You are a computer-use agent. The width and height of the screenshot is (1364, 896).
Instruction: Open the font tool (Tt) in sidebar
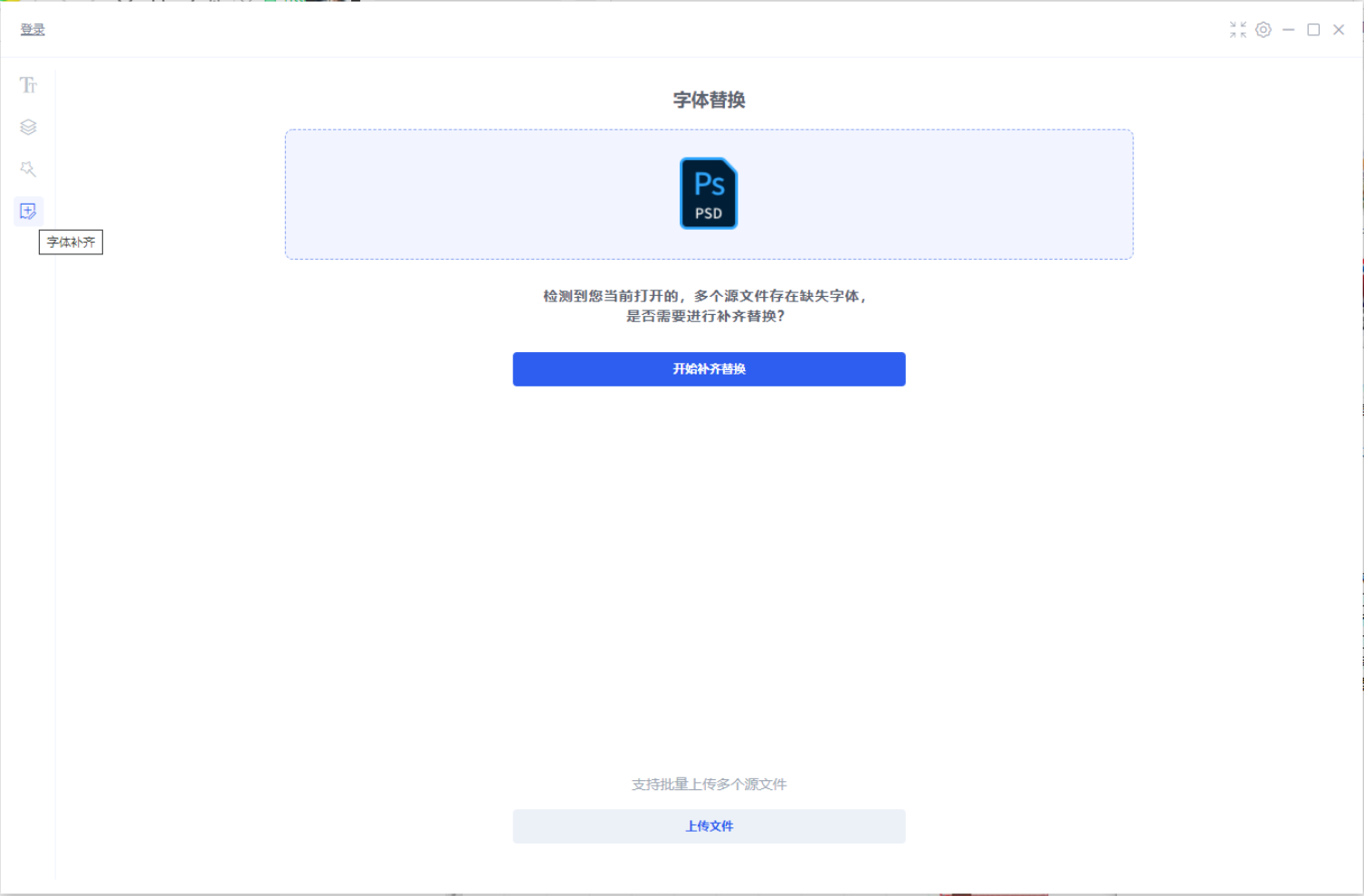(x=28, y=85)
